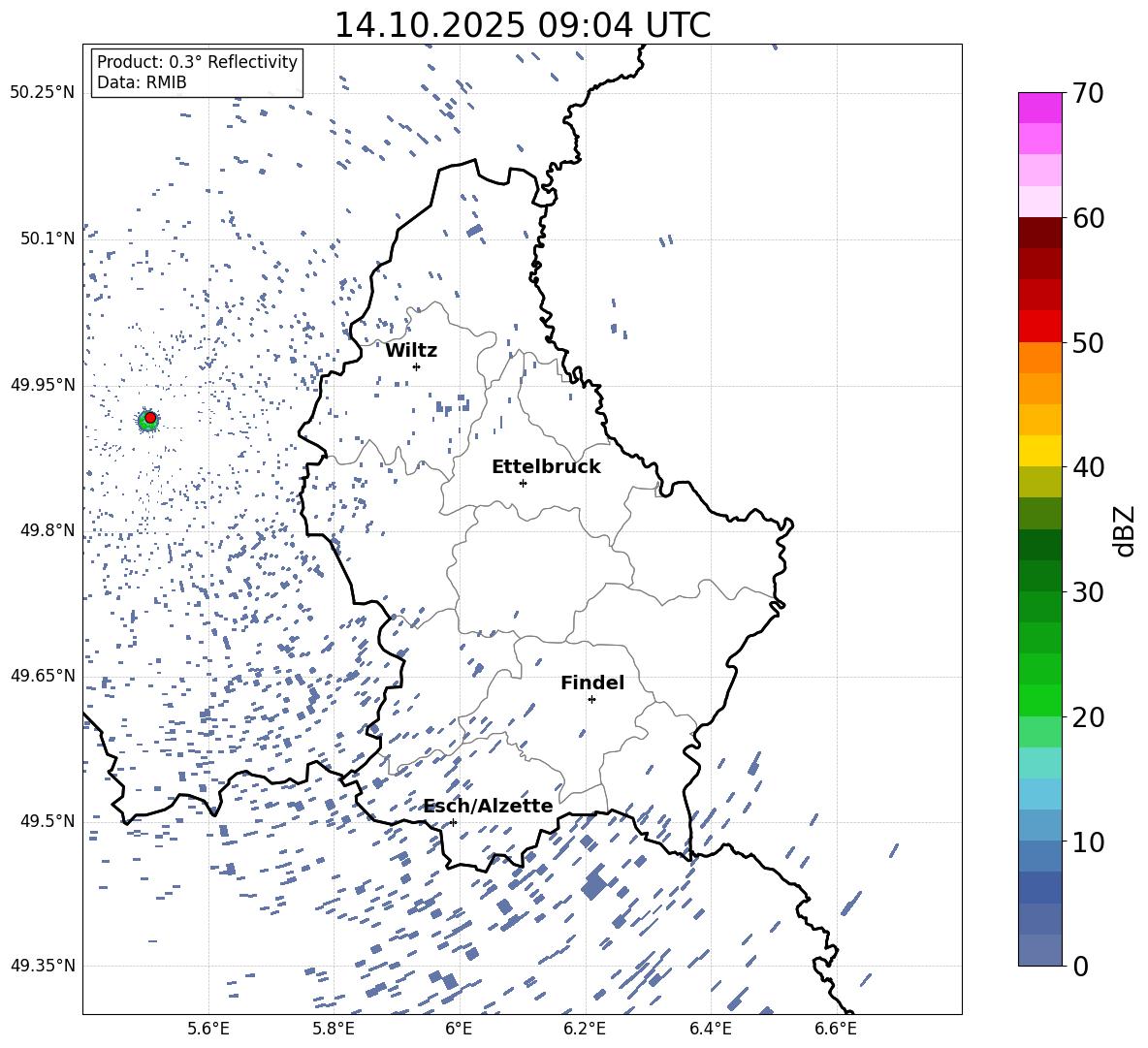Click the olive segment just below 40

coord(1040,482)
